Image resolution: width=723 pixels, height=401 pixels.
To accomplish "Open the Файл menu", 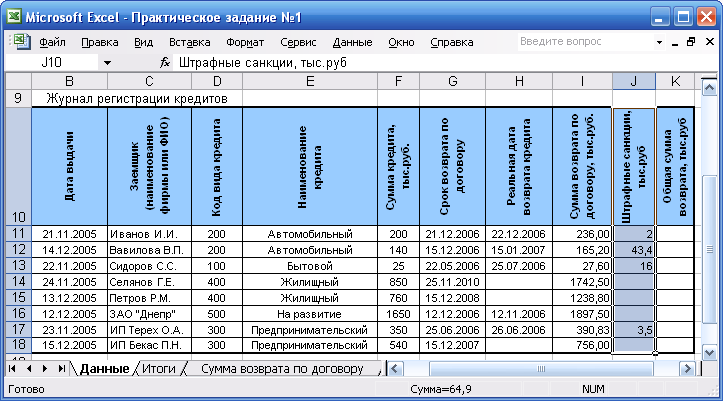I will [x=52, y=42].
